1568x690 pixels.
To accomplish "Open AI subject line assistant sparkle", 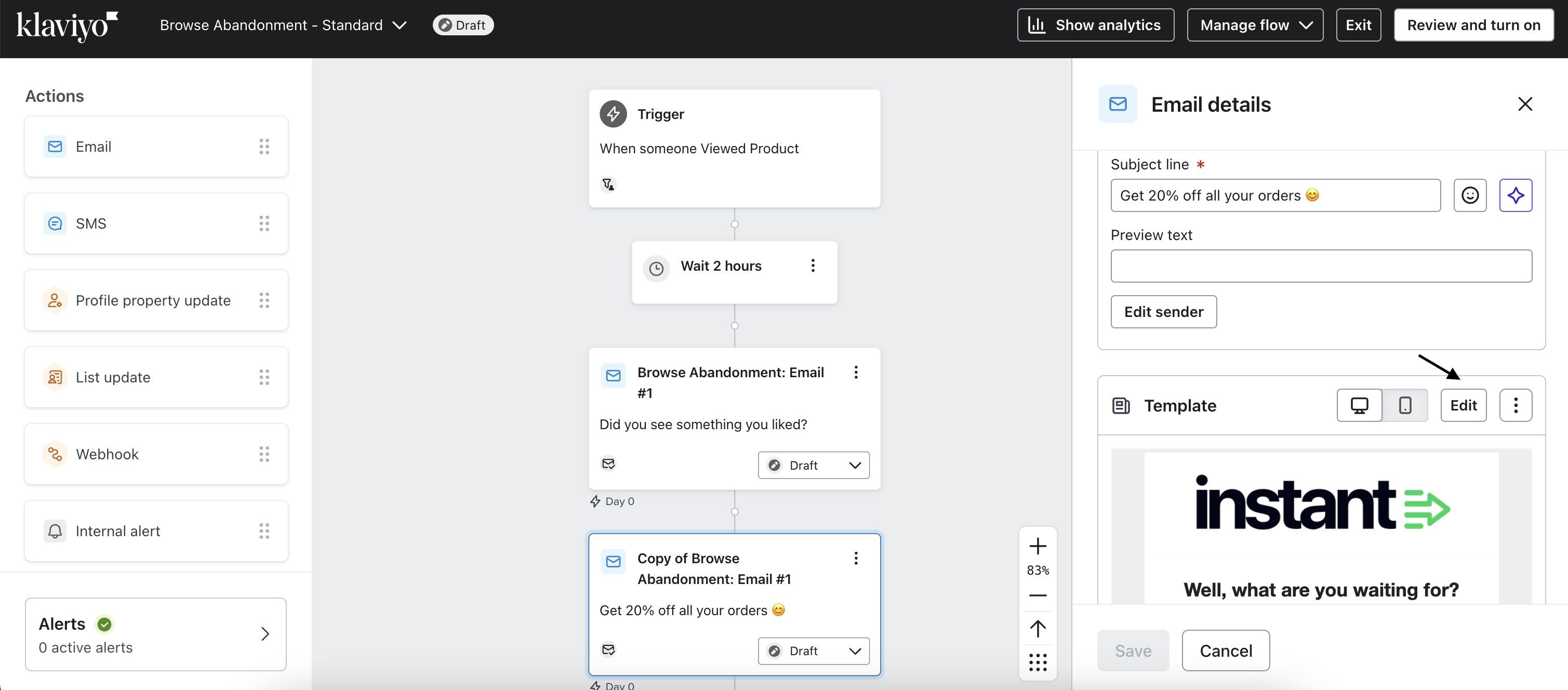I will (1516, 195).
